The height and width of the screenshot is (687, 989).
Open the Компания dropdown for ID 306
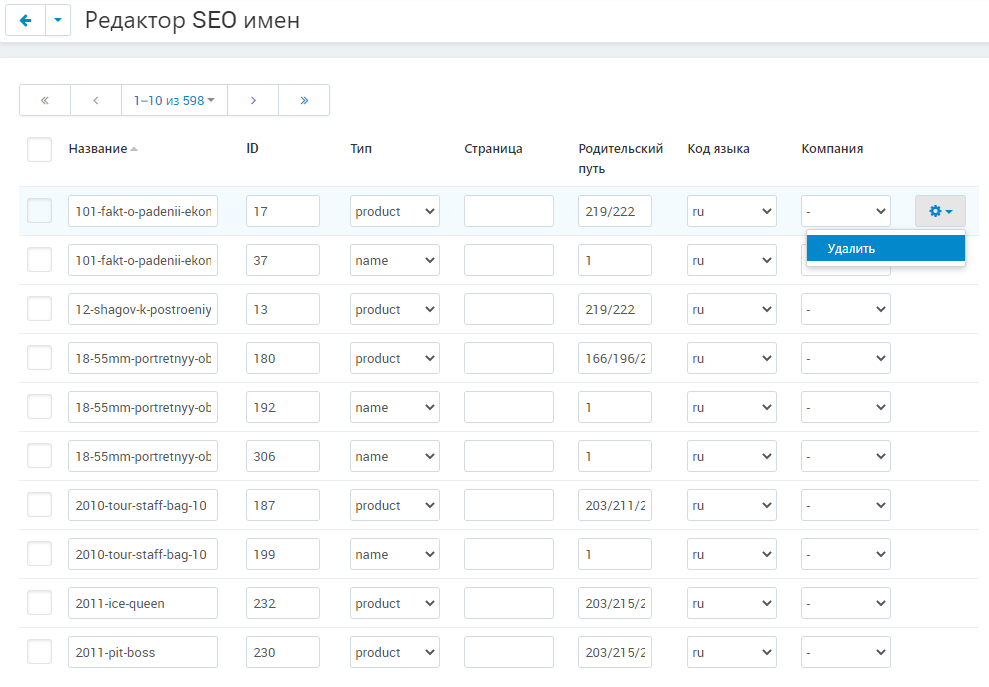click(846, 456)
